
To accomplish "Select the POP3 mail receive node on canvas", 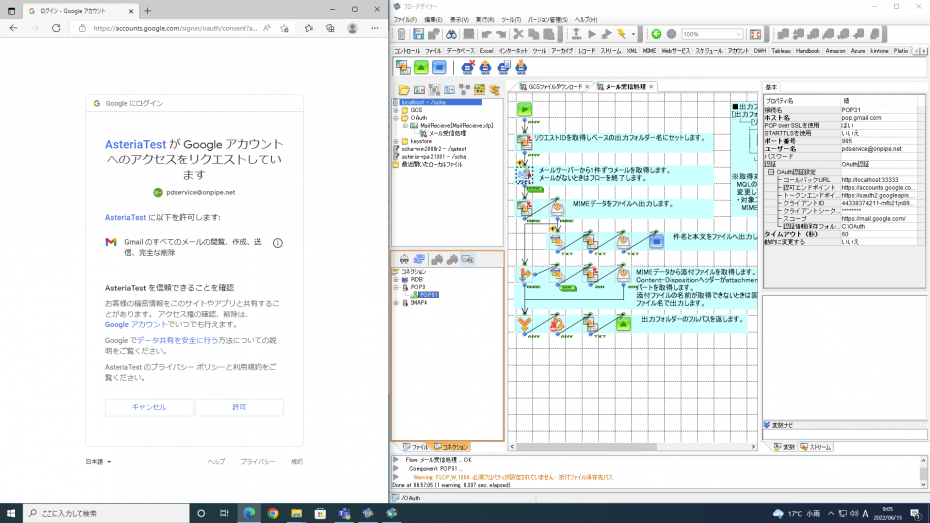I will coord(524,175).
